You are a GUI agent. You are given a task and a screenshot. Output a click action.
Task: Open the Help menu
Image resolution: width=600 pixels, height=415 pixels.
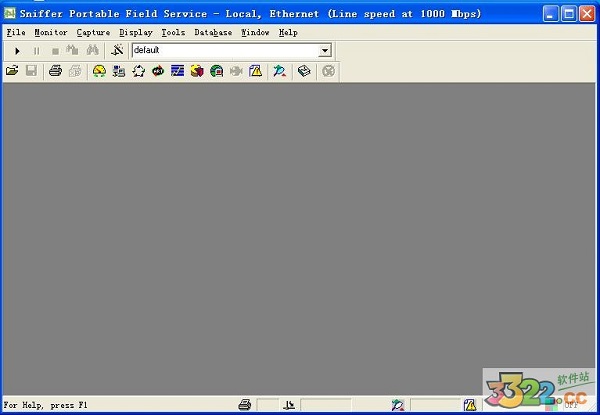coord(288,33)
